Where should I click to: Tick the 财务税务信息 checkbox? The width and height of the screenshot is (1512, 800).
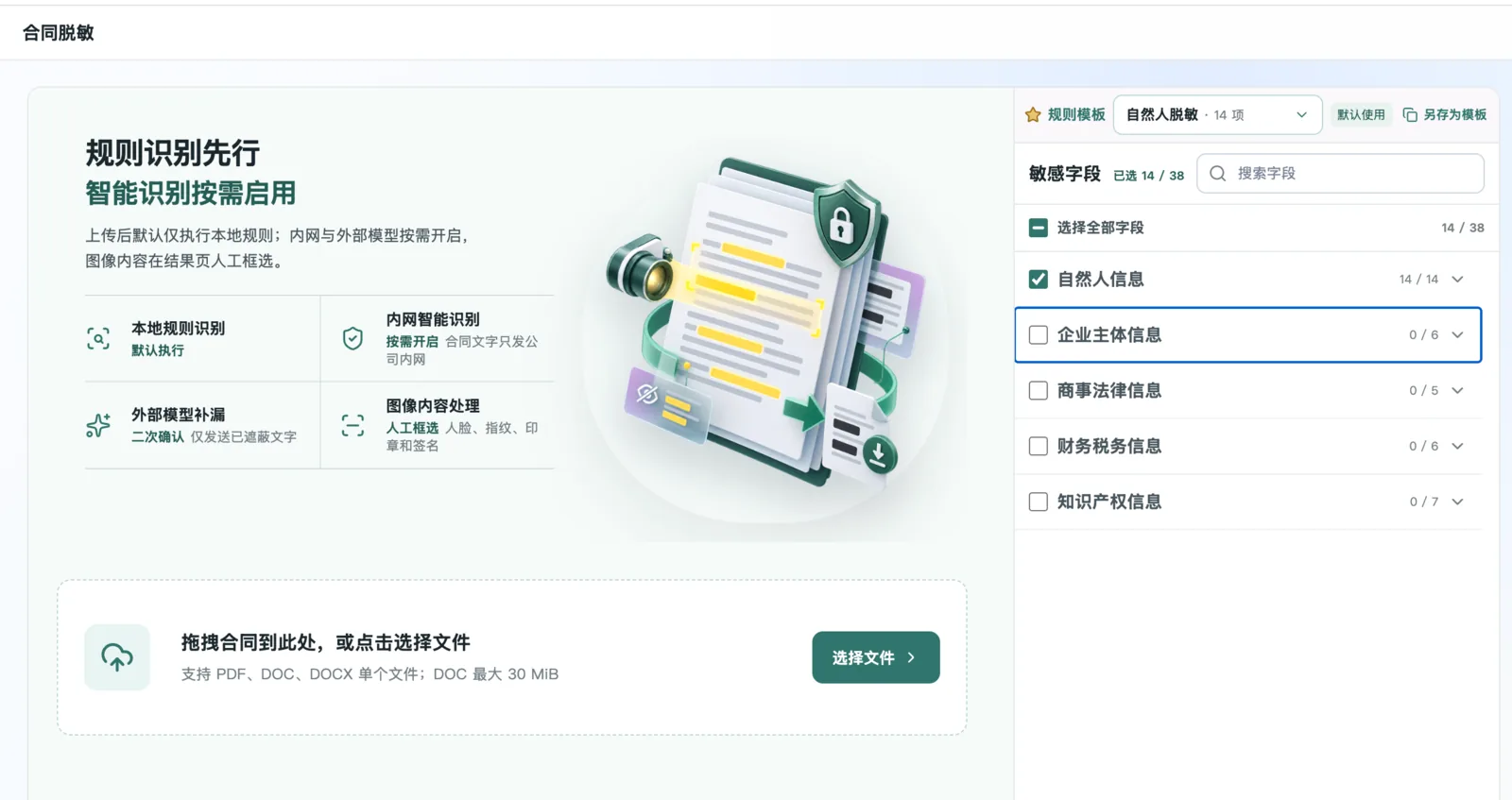pyautogui.click(x=1038, y=446)
